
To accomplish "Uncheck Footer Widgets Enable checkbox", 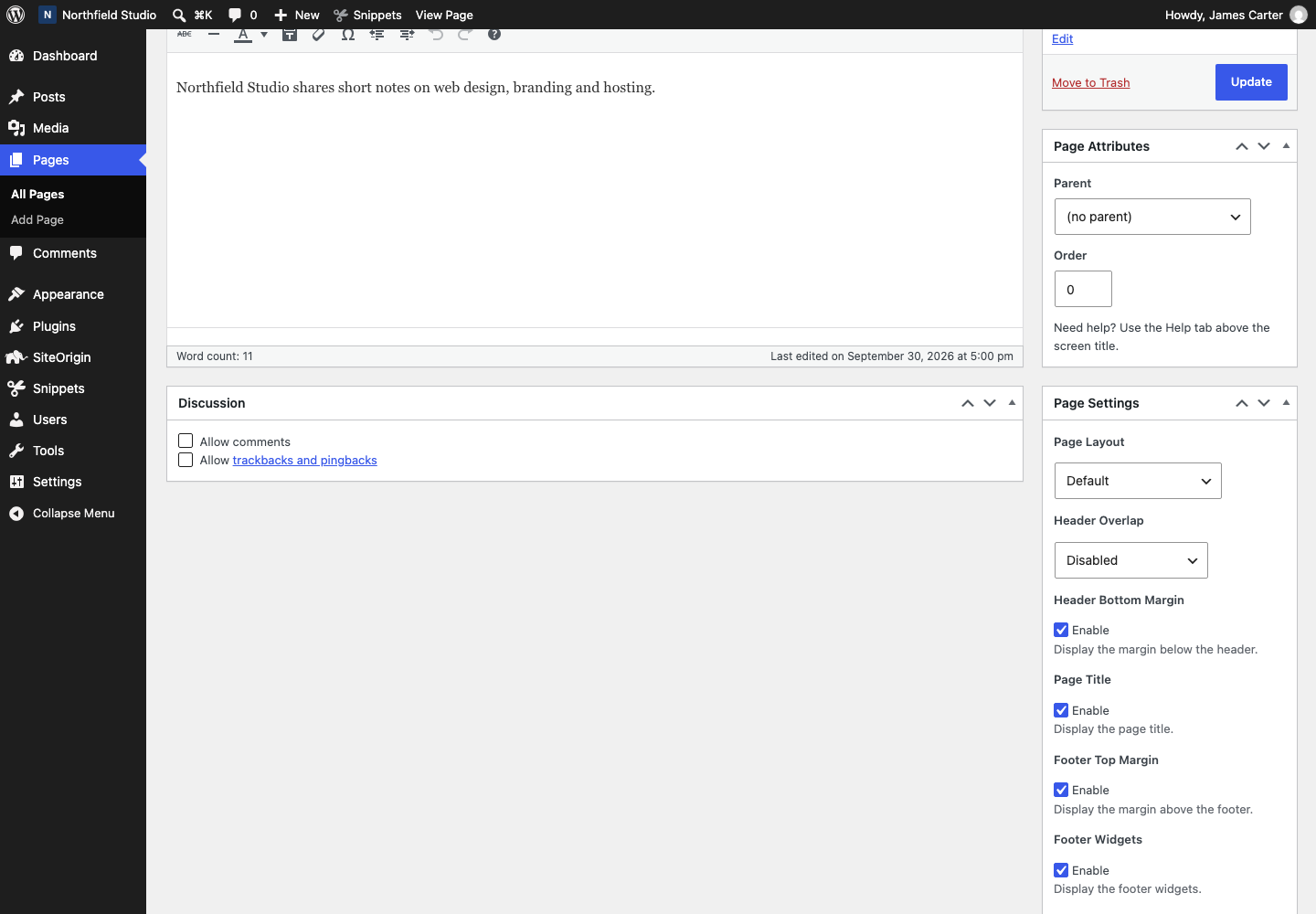I will coord(1061,870).
